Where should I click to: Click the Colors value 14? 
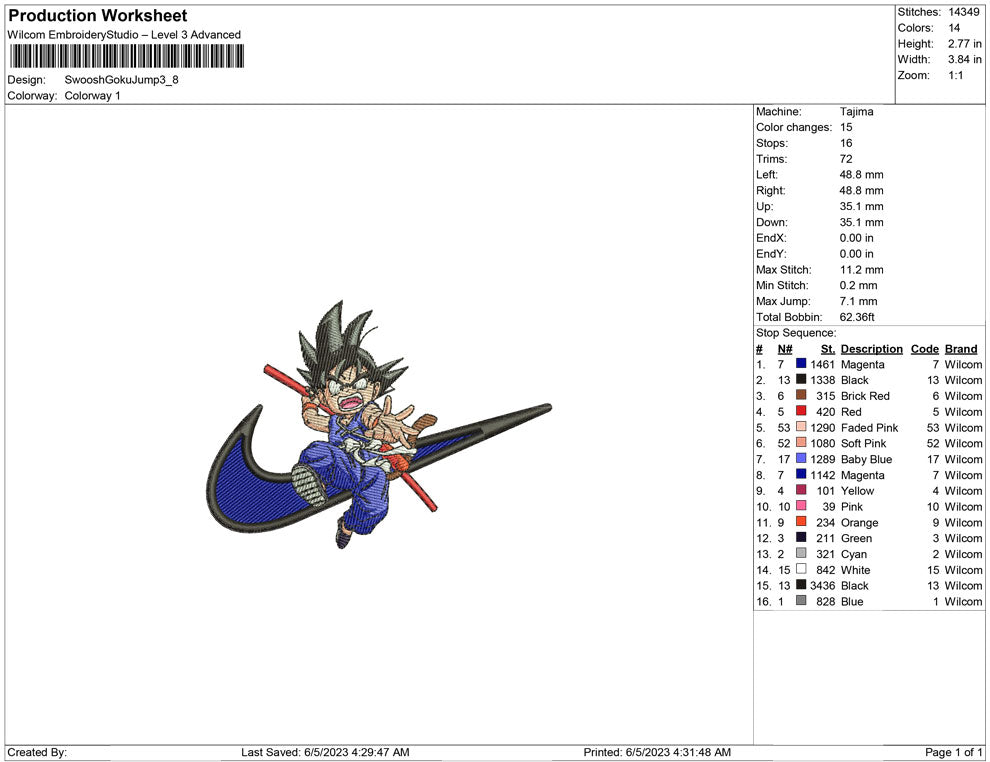coord(954,28)
